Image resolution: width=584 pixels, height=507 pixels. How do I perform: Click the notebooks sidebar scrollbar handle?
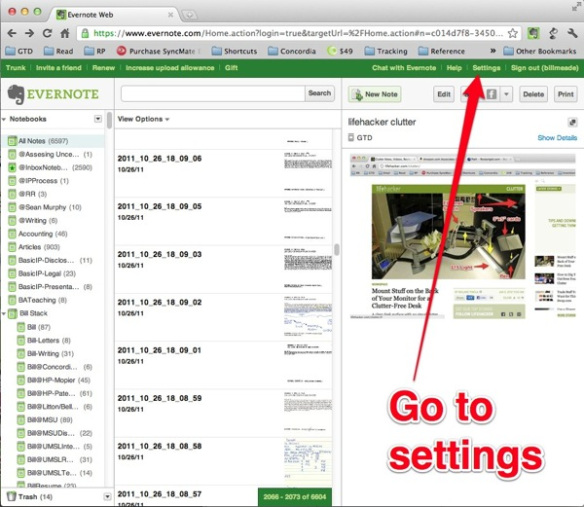click(109, 120)
